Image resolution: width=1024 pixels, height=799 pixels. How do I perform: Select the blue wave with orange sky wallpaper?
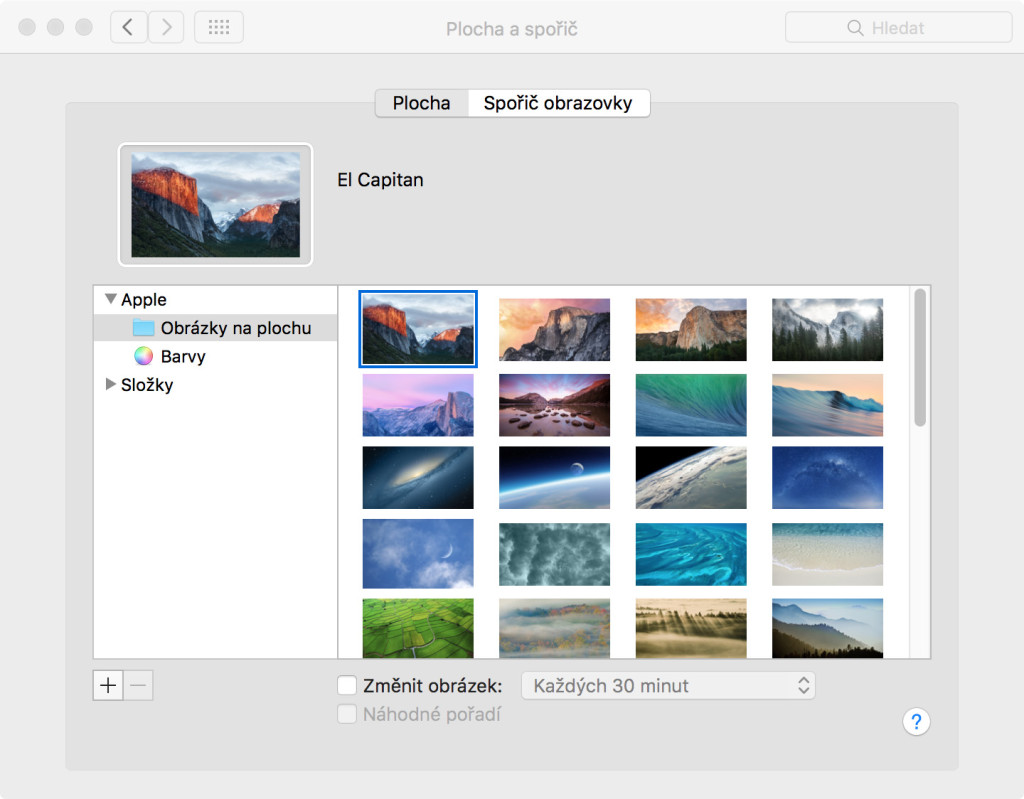click(827, 405)
